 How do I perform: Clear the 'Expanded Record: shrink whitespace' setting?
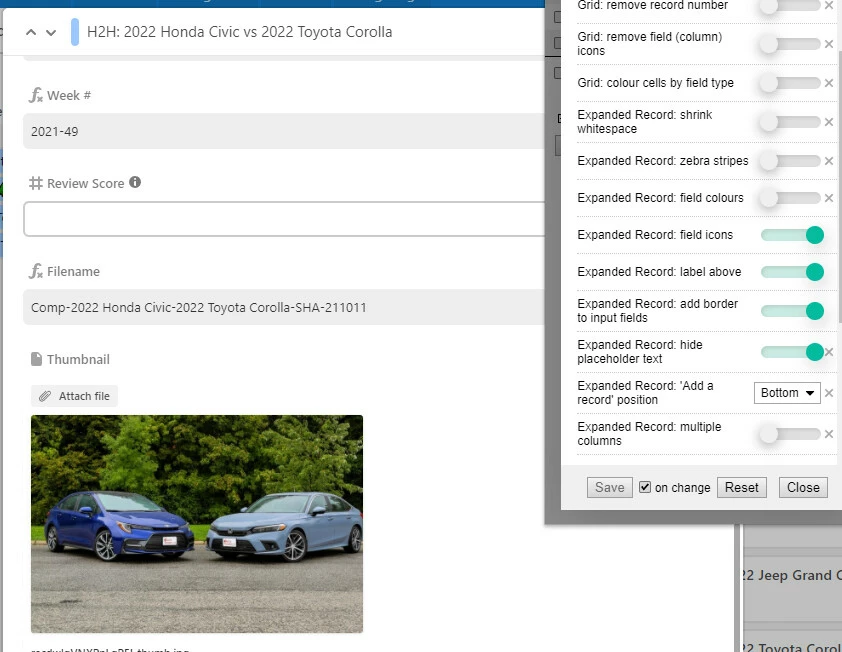click(829, 122)
